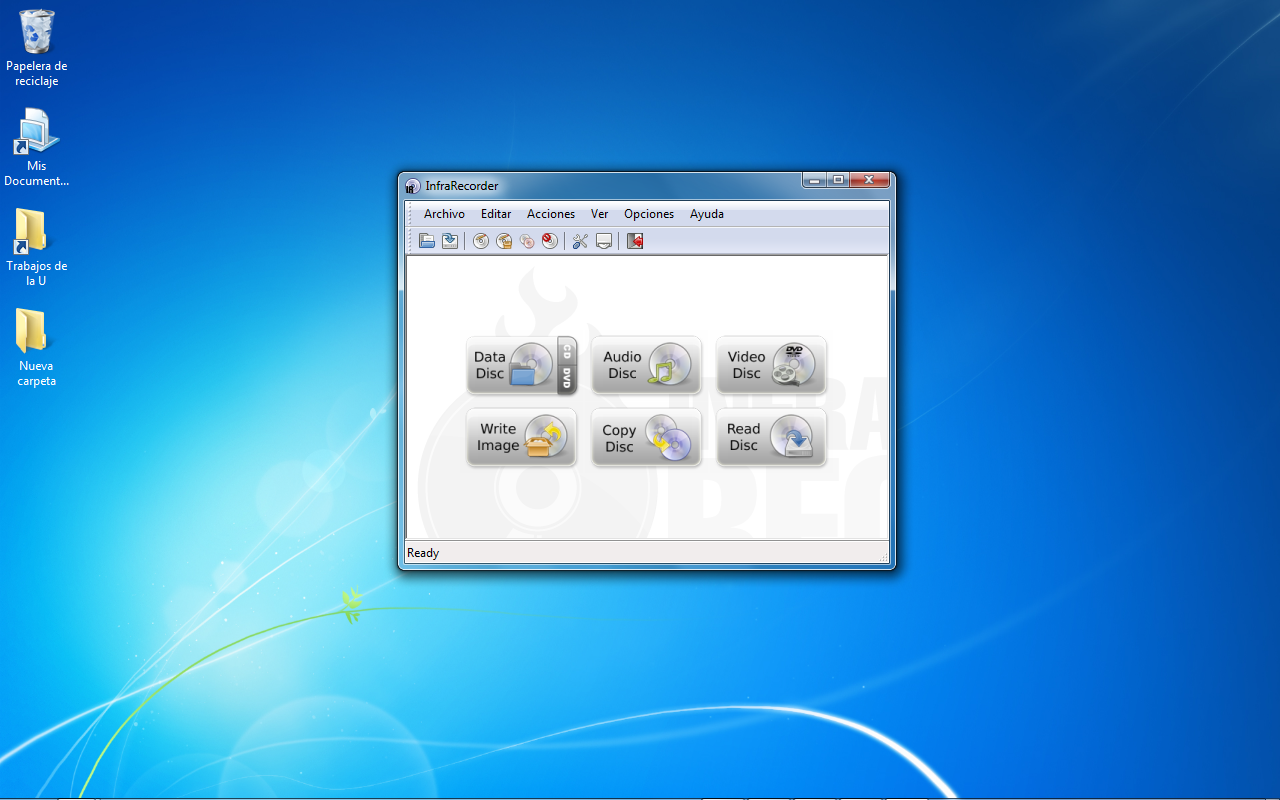The width and height of the screenshot is (1280, 800).
Task: Choose Write Image to burn an ISO
Action: [521, 437]
